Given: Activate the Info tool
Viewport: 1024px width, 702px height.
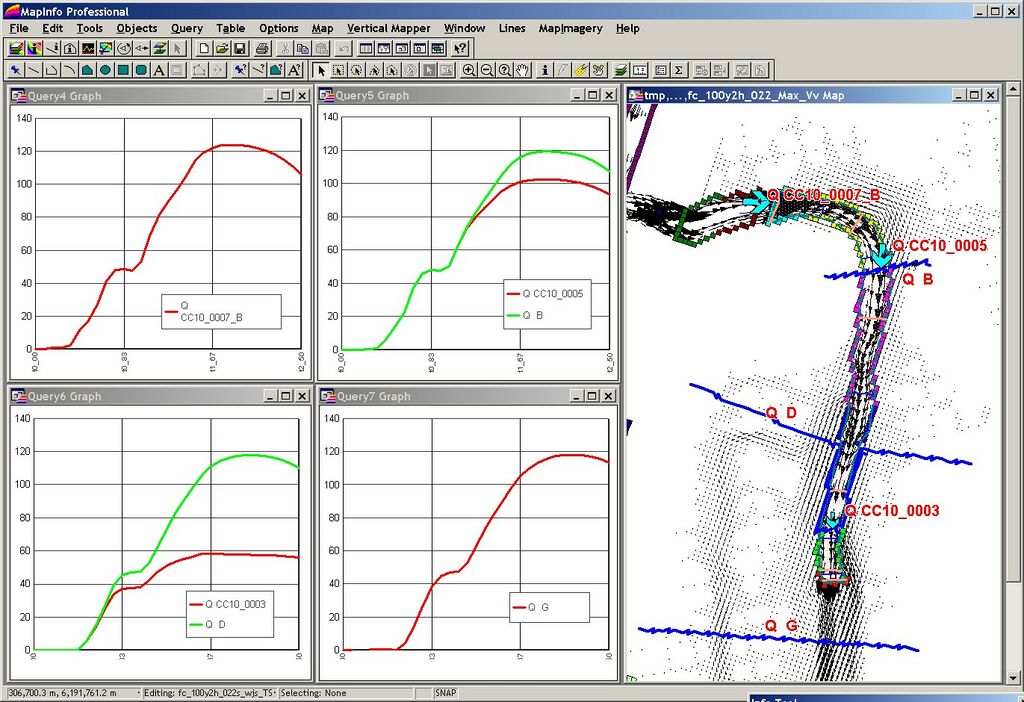Looking at the screenshot, I should [x=545, y=70].
